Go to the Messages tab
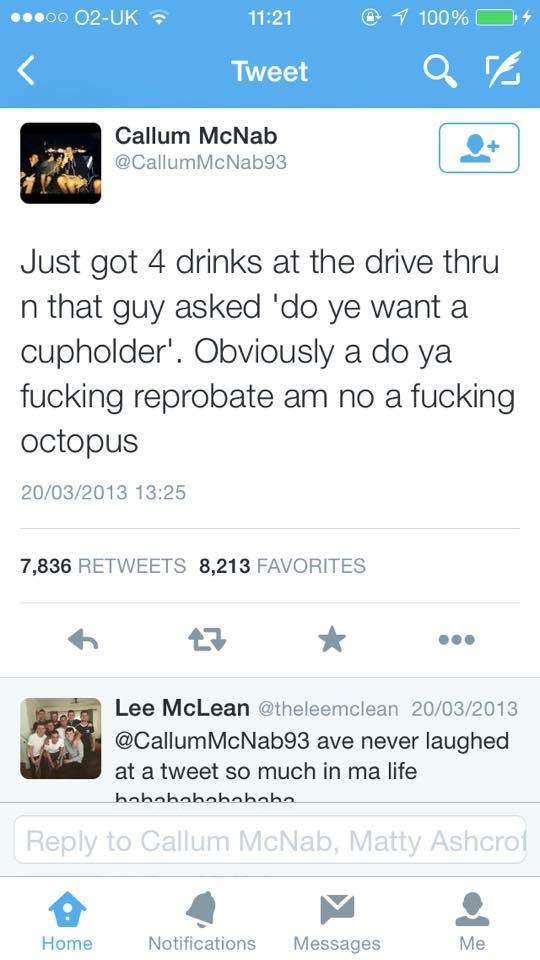The height and width of the screenshot is (960, 540). click(337, 921)
